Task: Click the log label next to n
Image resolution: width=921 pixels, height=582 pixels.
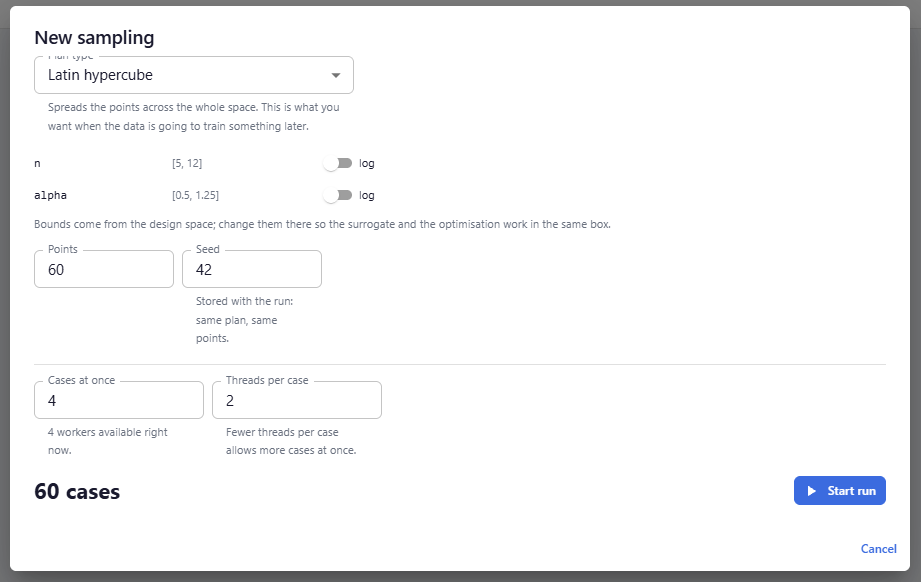Action: (367, 163)
